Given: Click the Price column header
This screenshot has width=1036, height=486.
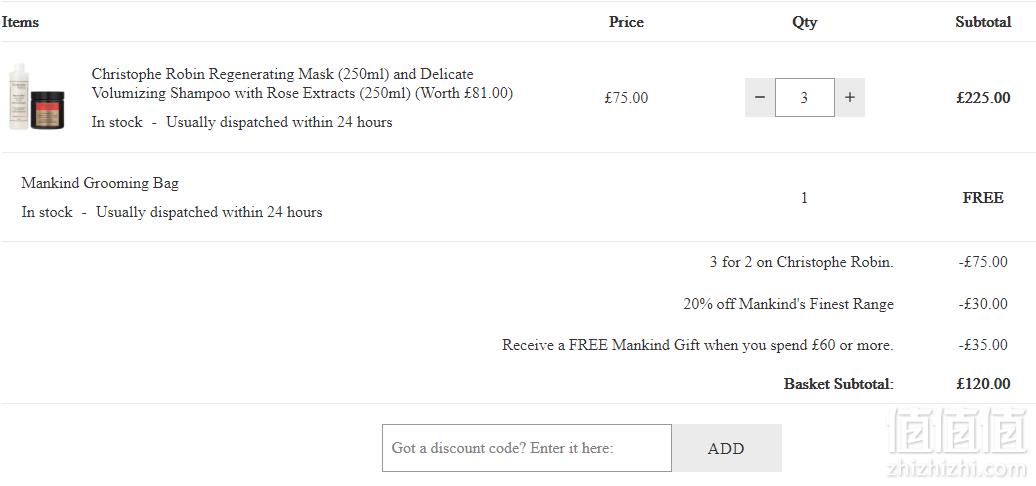Looking at the screenshot, I should pyautogui.click(x=626, y=22).
